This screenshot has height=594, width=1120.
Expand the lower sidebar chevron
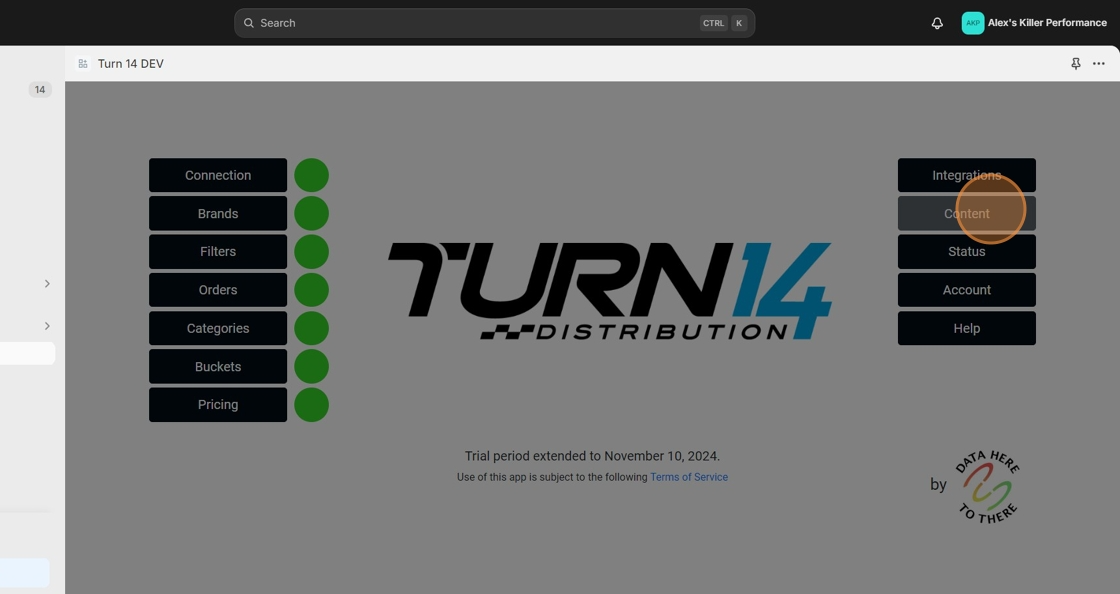click(x=47, y=326)
